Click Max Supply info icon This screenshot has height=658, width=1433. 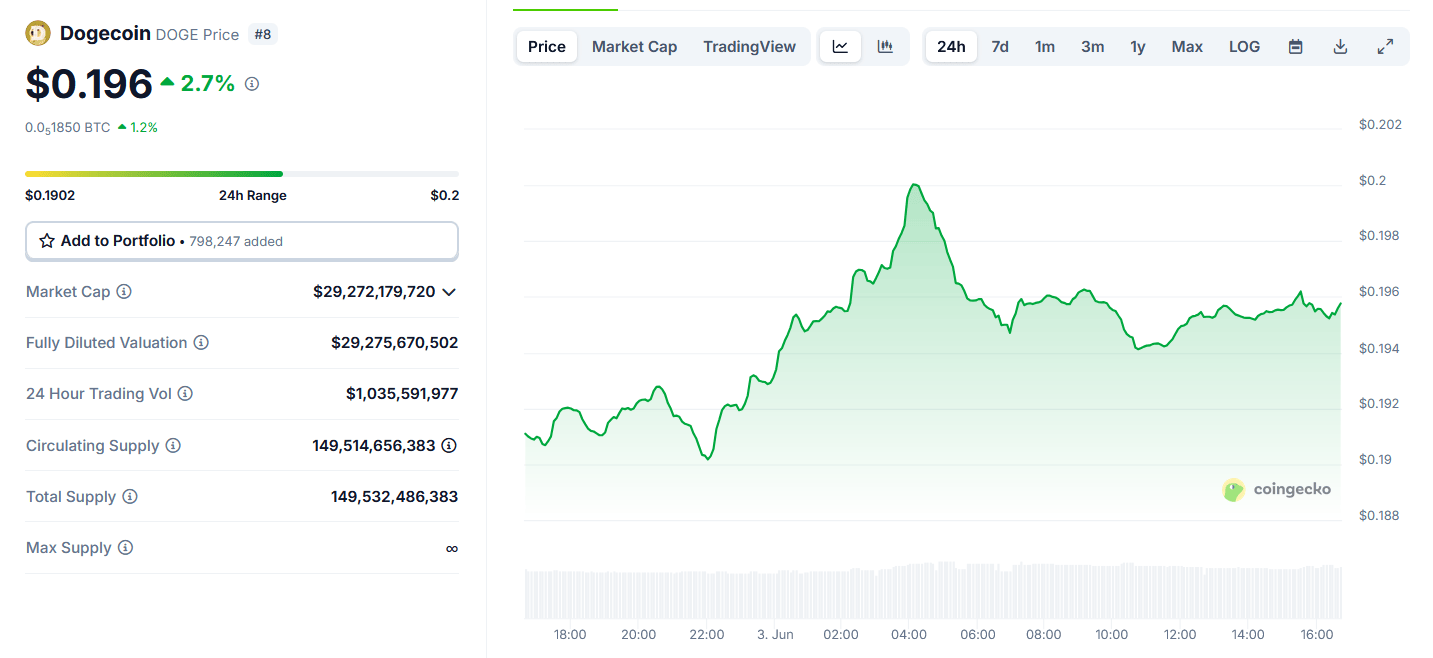125,548
